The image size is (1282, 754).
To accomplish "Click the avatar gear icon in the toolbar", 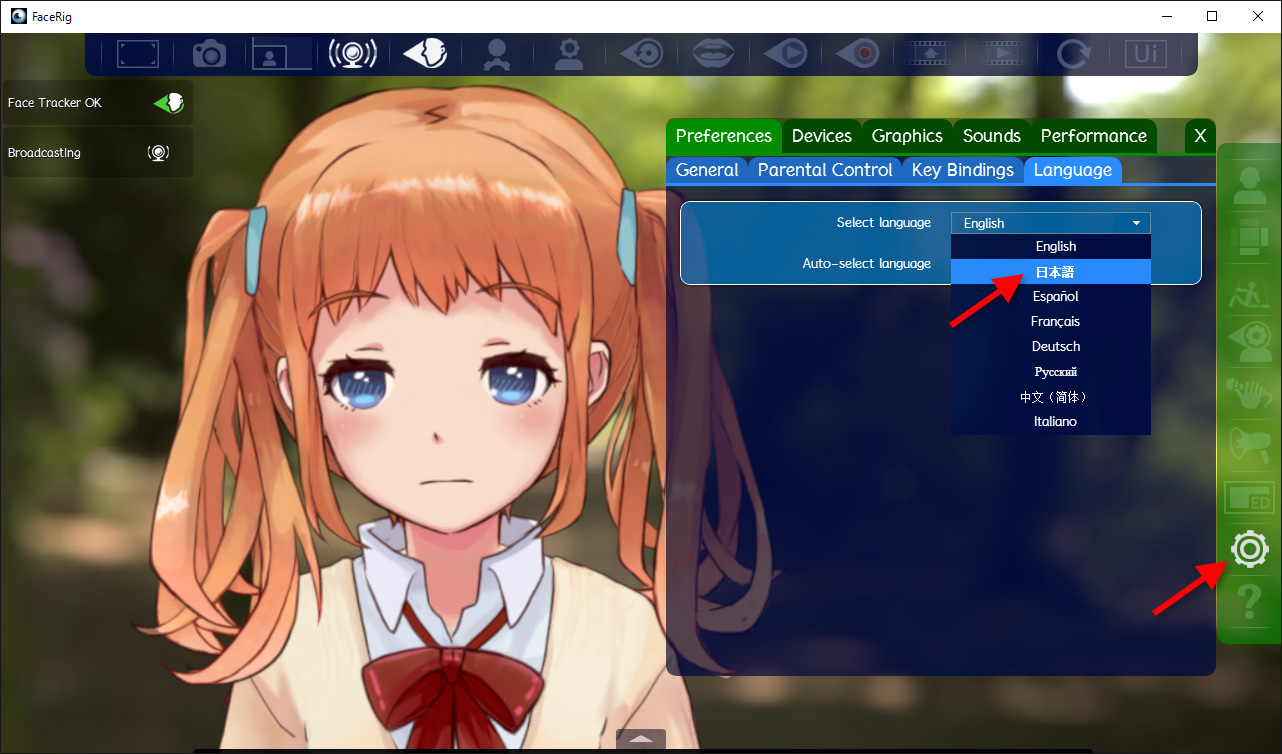I will pyautogui.click(x=569, y=54).
